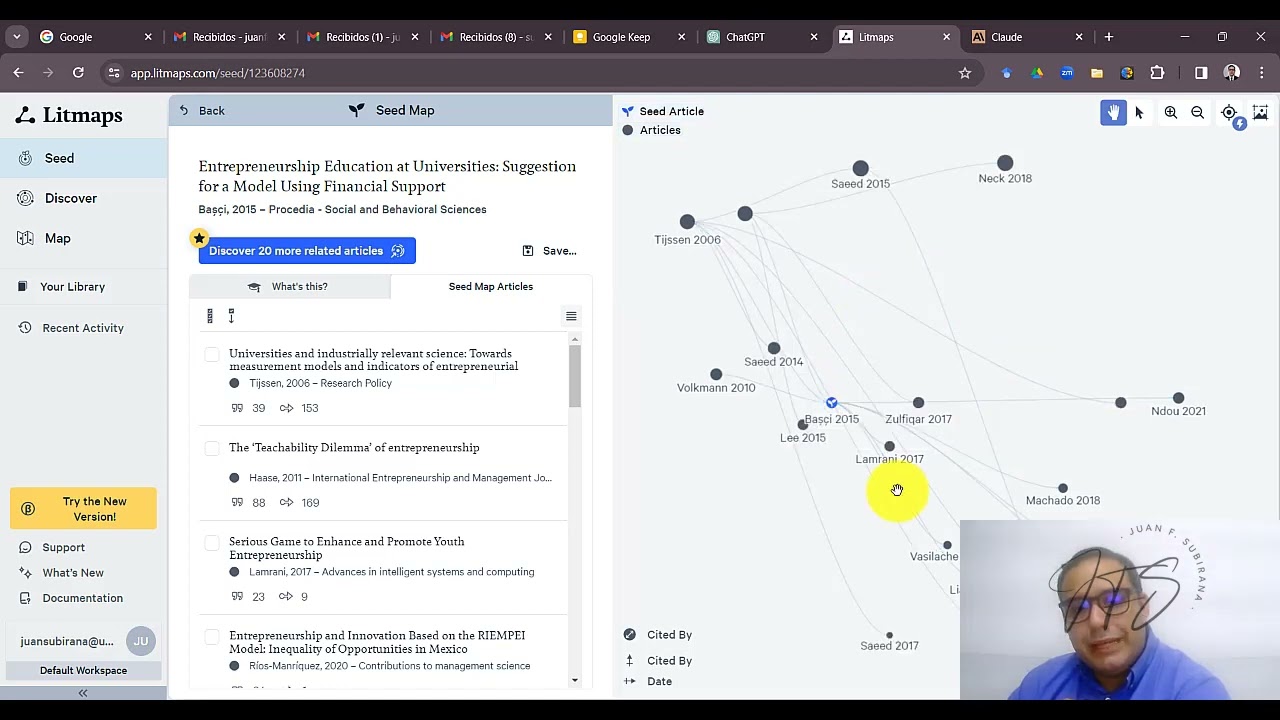
Task: Open the Chrome three-dot menu
Action: [1262, 73]
